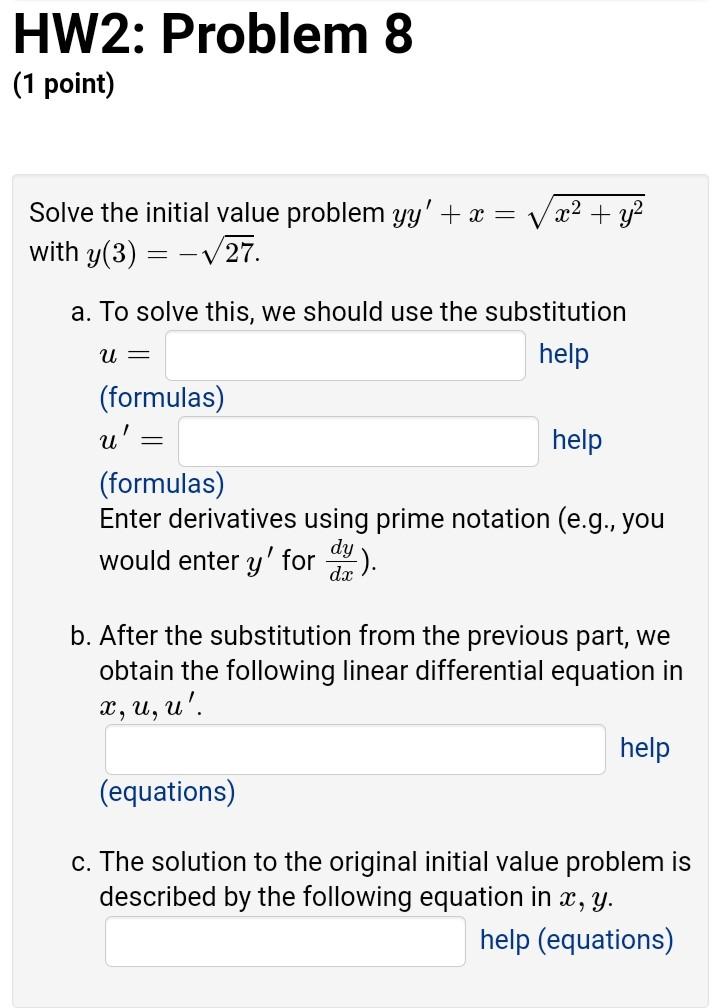Open the formulas reference for the substitution u
This screenshot has width=720, height=1008.
160,397
